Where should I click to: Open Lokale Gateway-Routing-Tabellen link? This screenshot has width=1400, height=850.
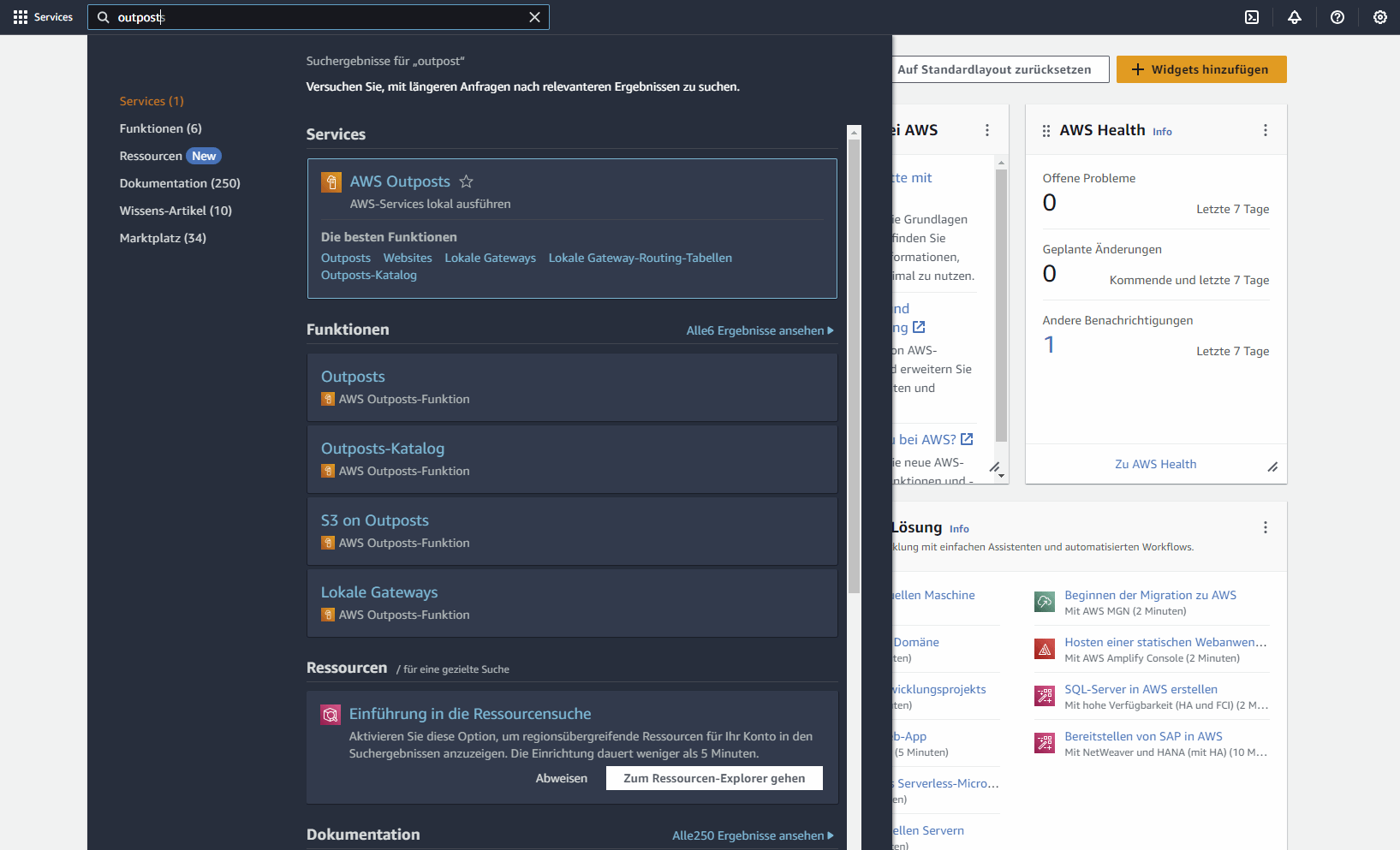pos(640,258)
